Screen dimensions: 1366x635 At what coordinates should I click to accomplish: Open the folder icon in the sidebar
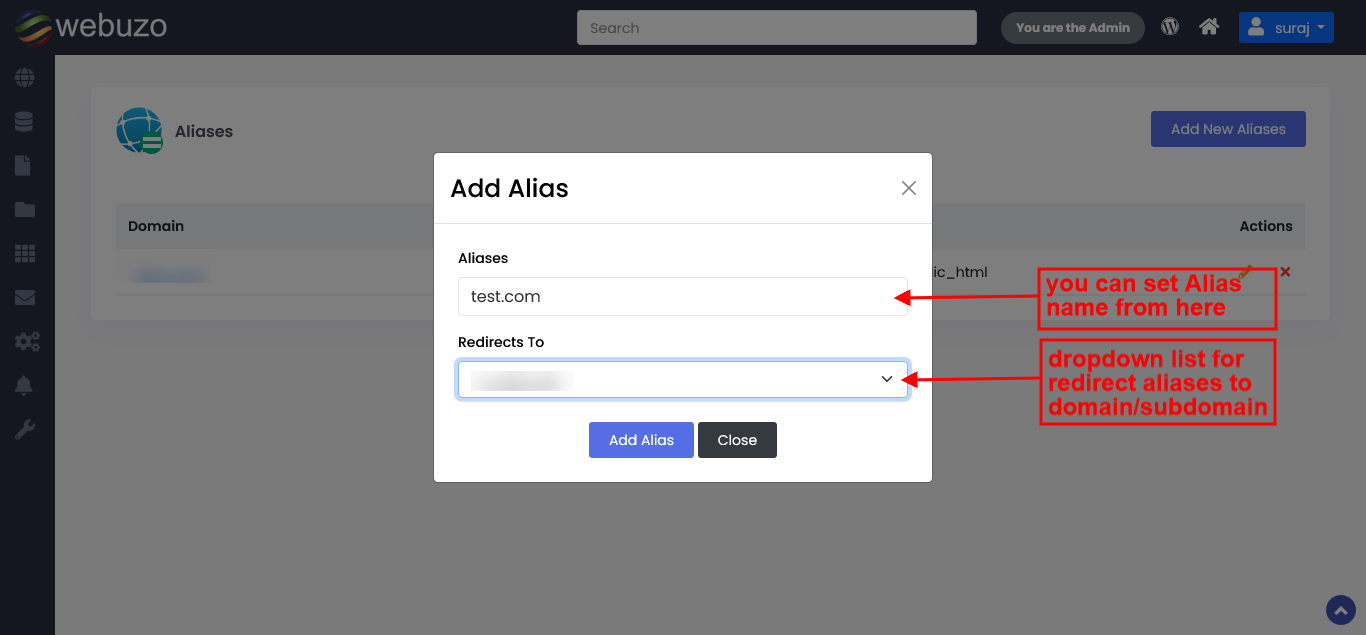[24, 210]
